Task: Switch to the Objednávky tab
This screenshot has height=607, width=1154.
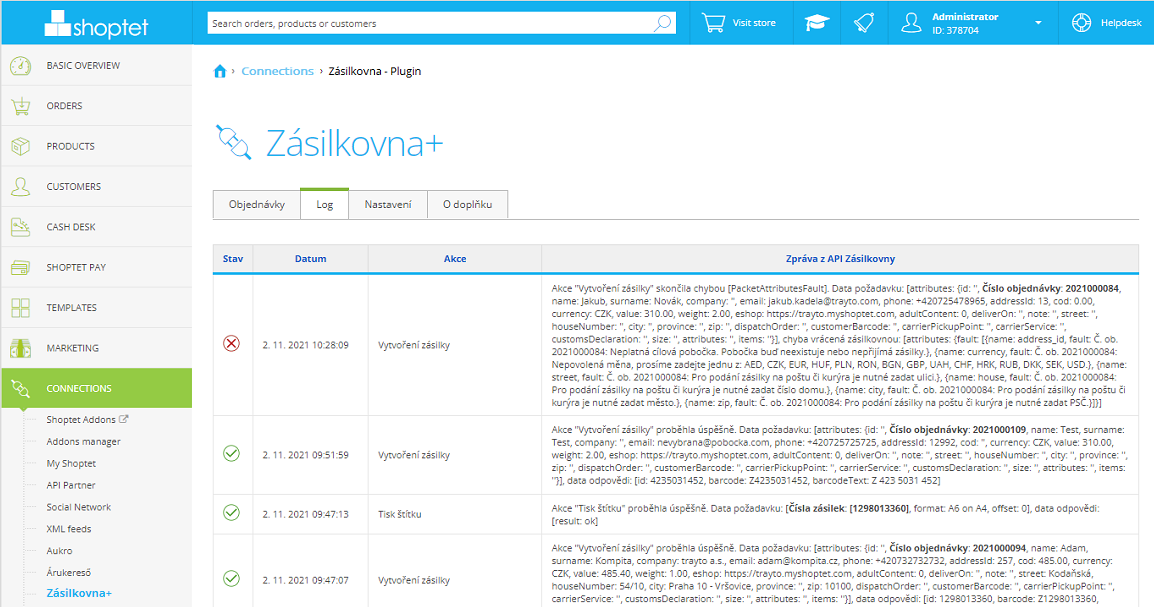Action: coord(257,205)
